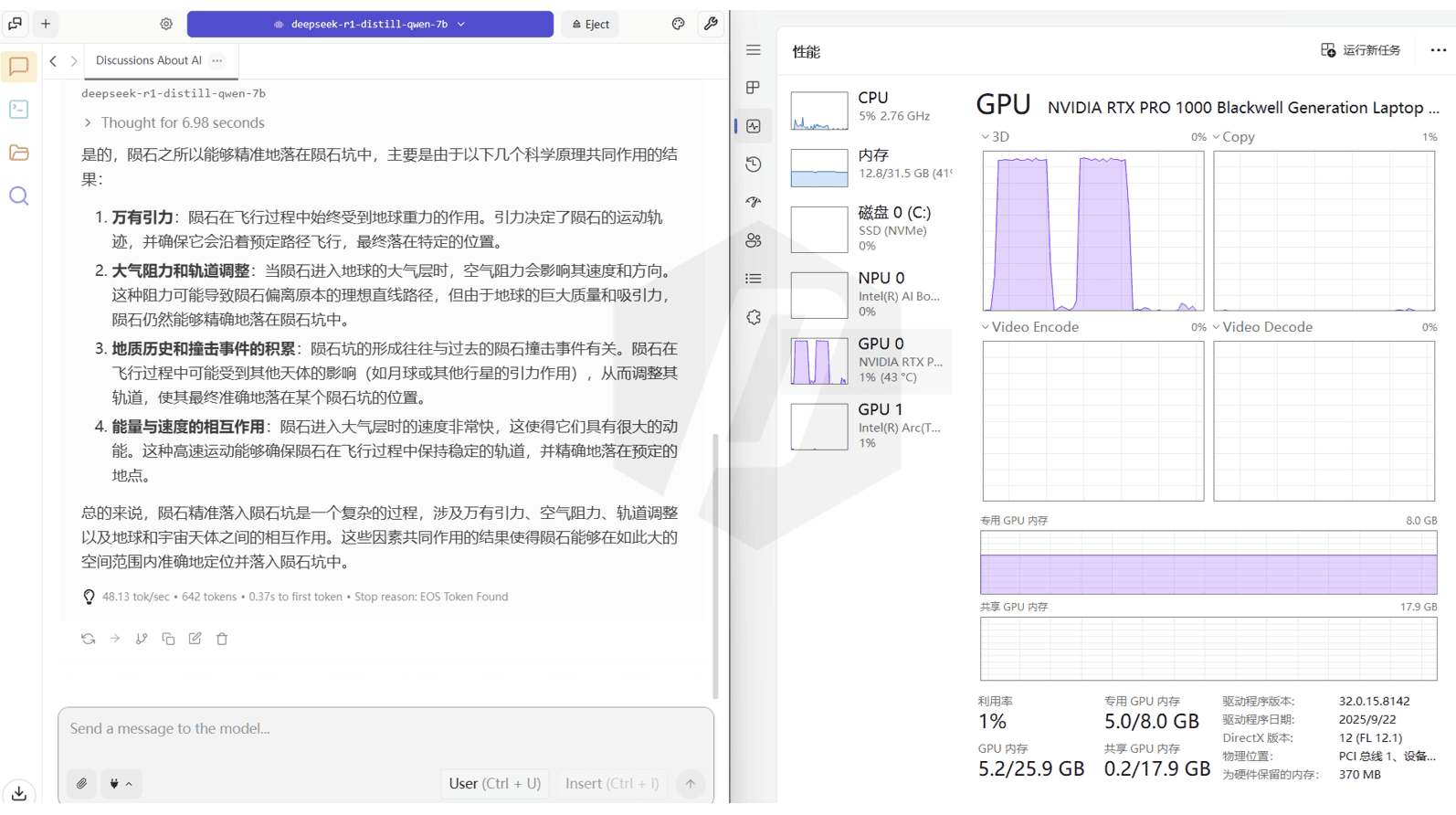Viewport: 1456px width, 815px height.
Task: Click the chat vertical scrollbar
Action: (715, 566)
